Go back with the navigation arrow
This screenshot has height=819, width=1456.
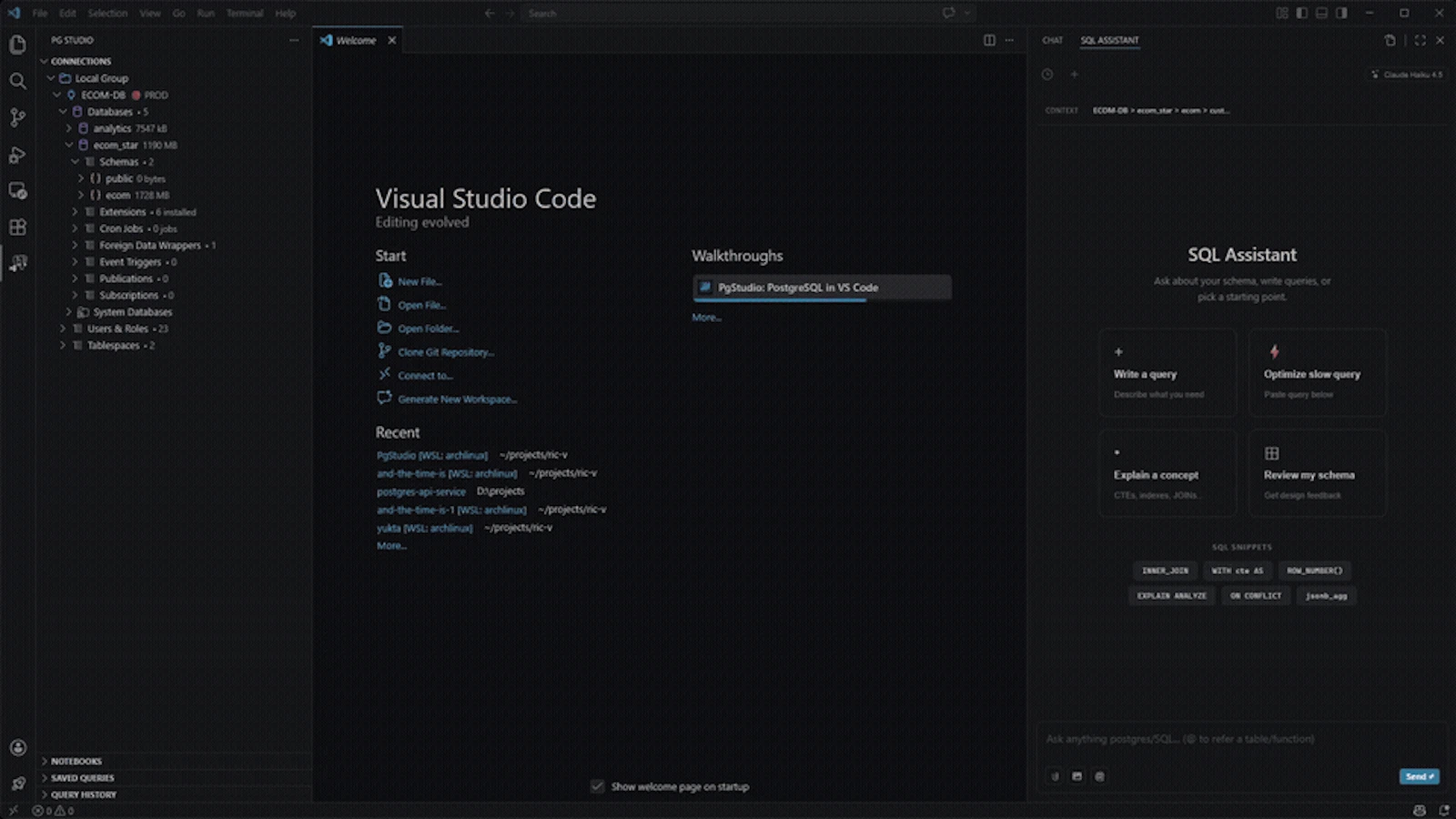pos(490,13)
